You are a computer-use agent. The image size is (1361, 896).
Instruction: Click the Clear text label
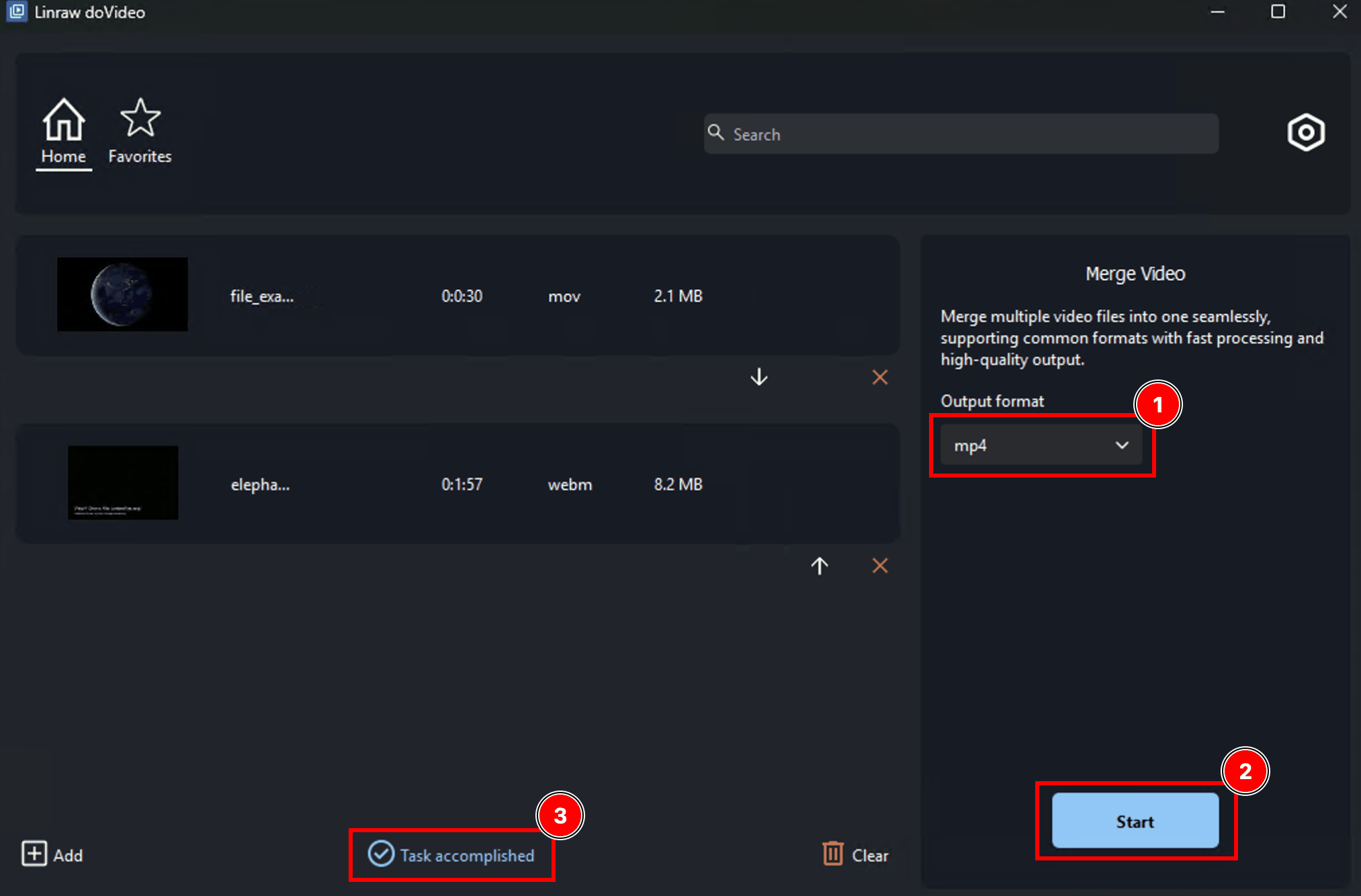(870, 855)
